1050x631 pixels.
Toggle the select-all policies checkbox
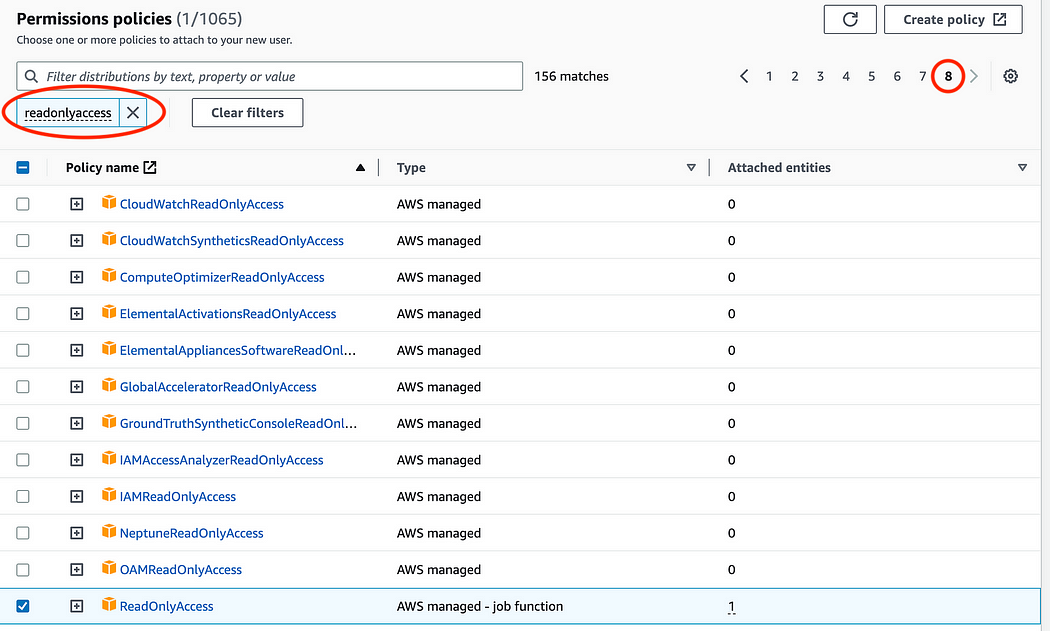click(x=23, y=167)
